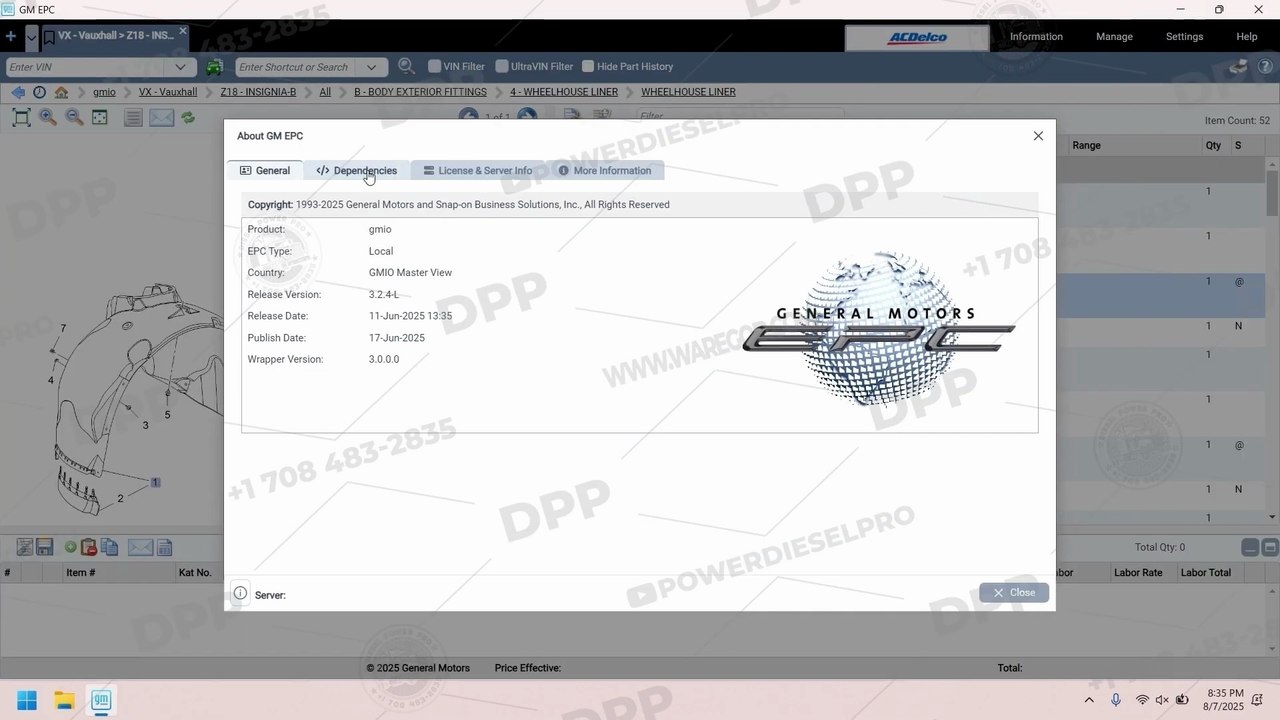Click the illustration selection-area icon
The height and width of the screenshot is (720, 1280).
click(x=100, y=118)
